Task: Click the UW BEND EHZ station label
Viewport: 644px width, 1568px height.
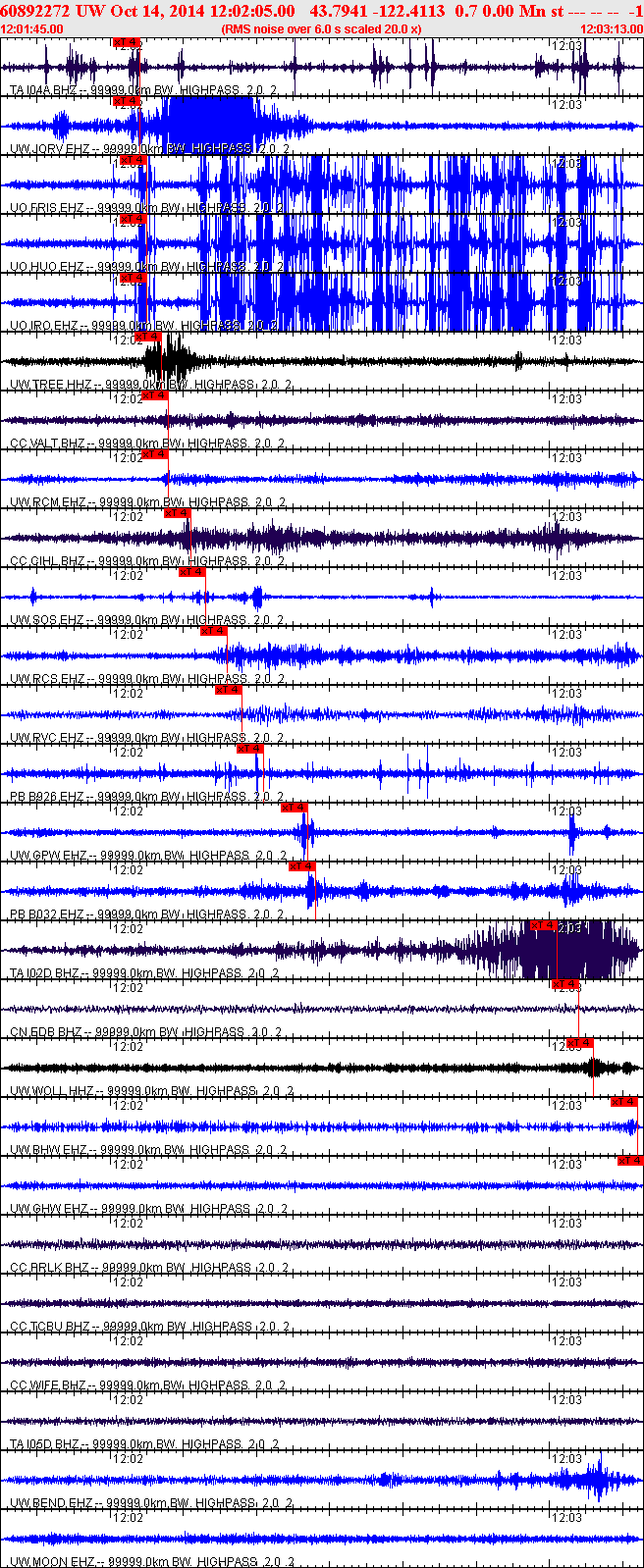Action: (x=150, y=1503)
